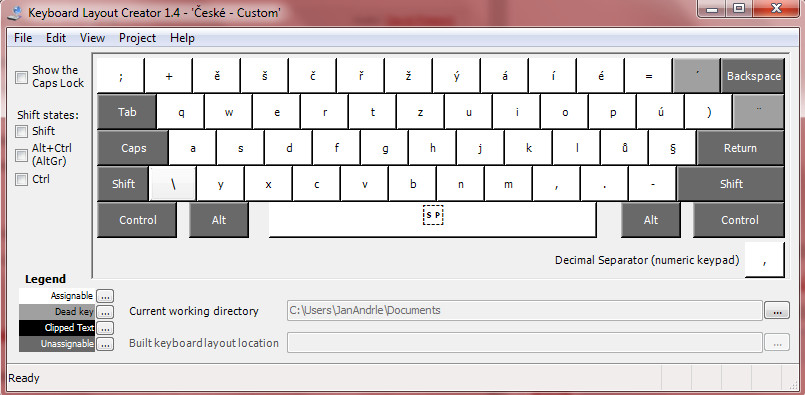Viewport: 805px width, 395px height.
Task: Click the Clipped Text black color swatch
Action: tap(56, 328)
